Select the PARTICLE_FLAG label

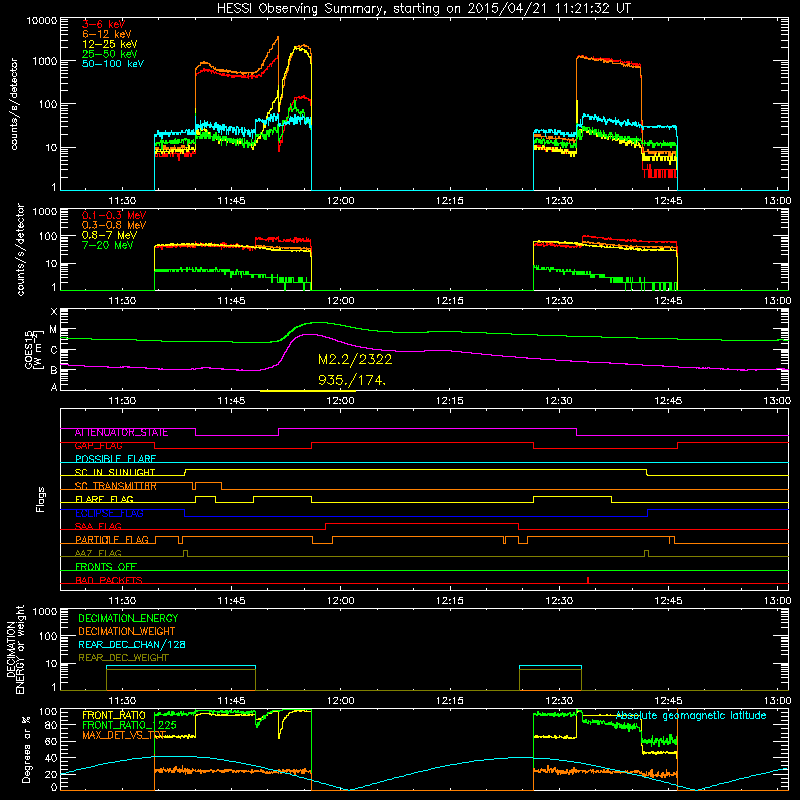point(112,540)
